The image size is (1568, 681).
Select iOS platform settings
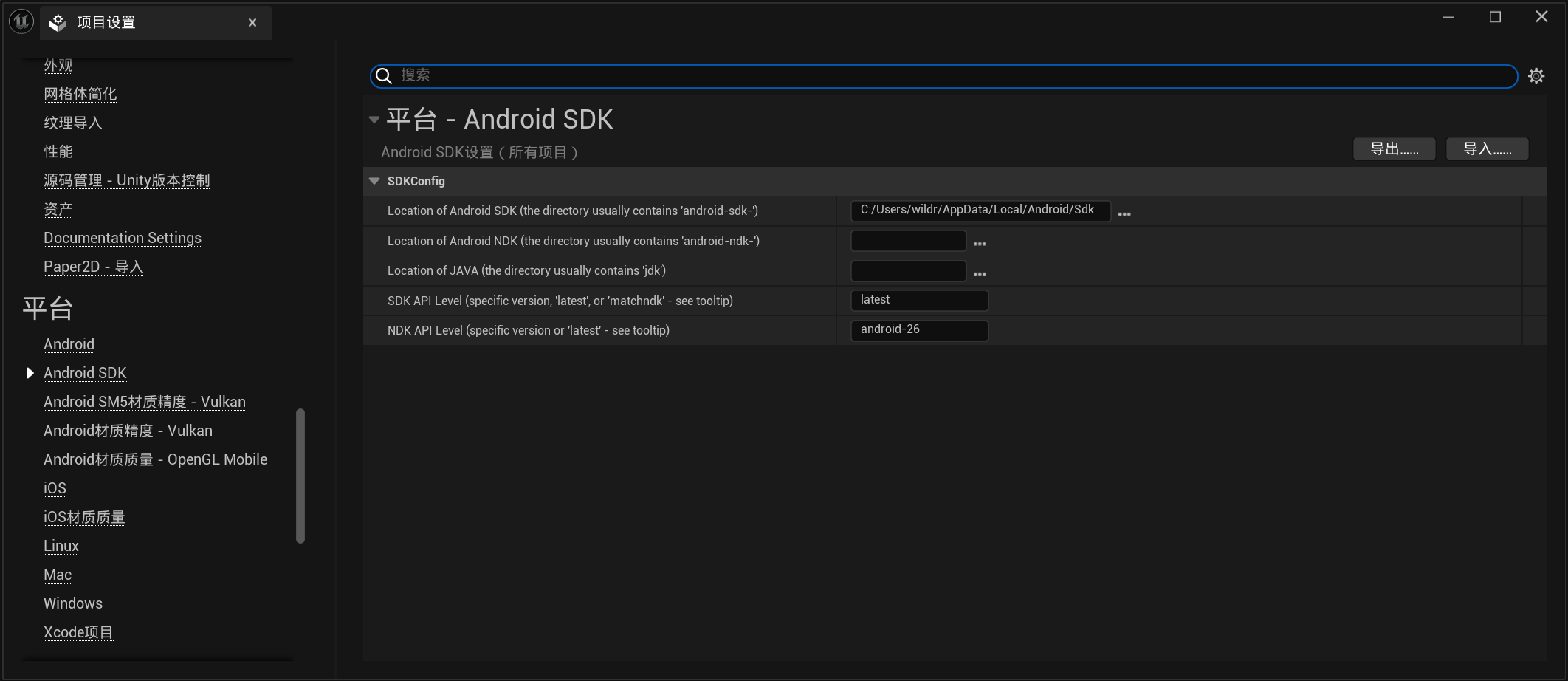click(x=55, y=488)
